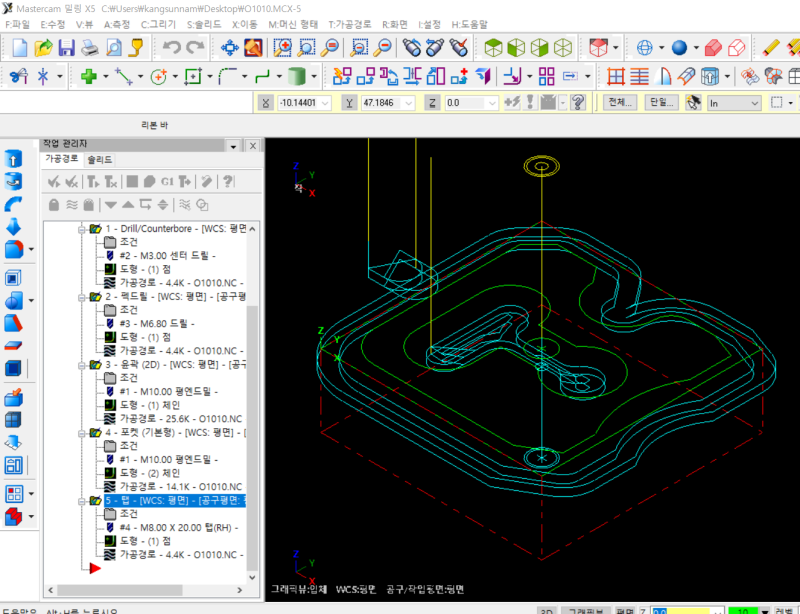Select 조건 under operation 5 - 탭
The height and width of the screenshot is (614, 800).
[128, 513]
